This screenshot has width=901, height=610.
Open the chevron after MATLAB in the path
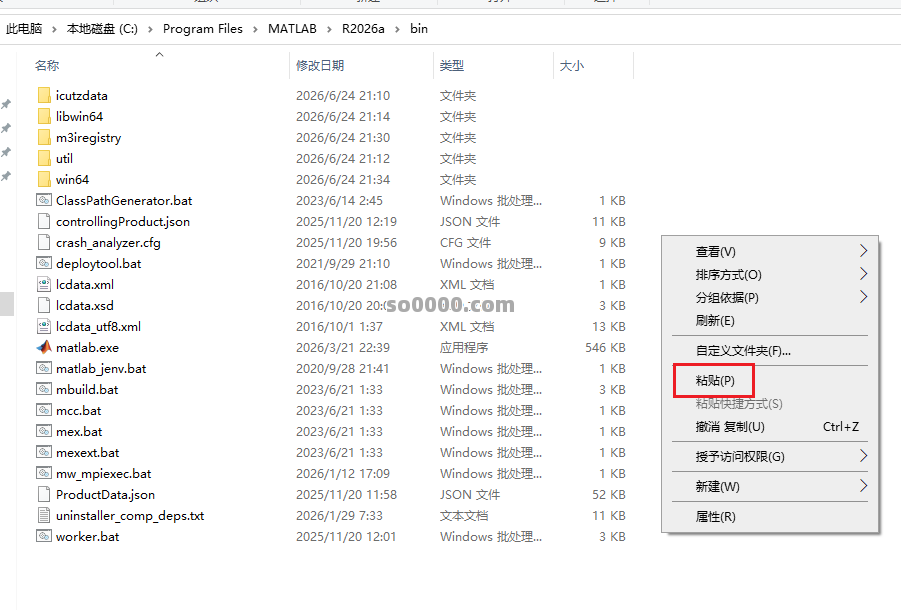coord(329,29)
